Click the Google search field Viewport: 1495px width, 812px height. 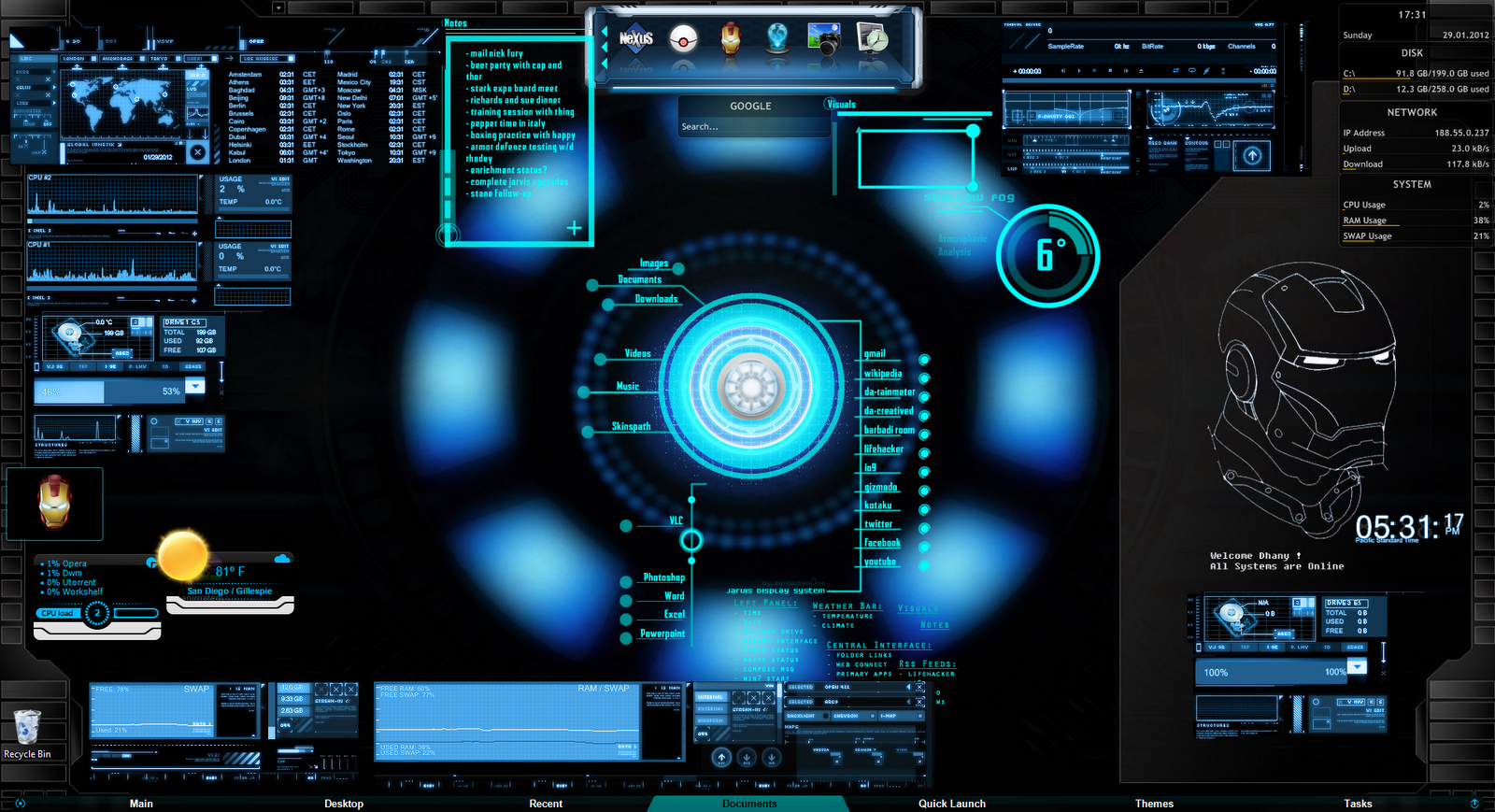(x=753, y=127)
